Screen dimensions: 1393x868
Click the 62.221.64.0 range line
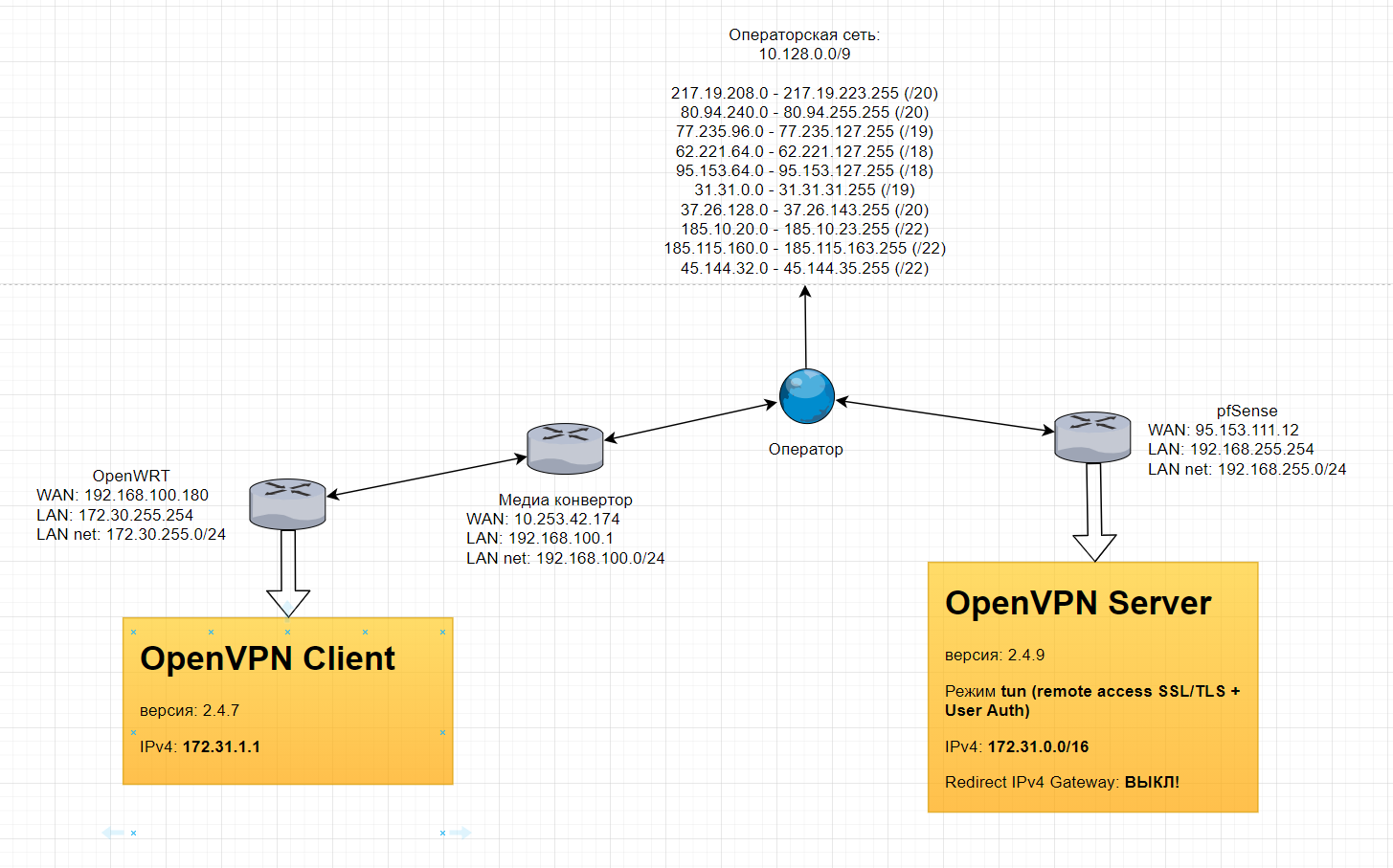[x=804, y=151]
